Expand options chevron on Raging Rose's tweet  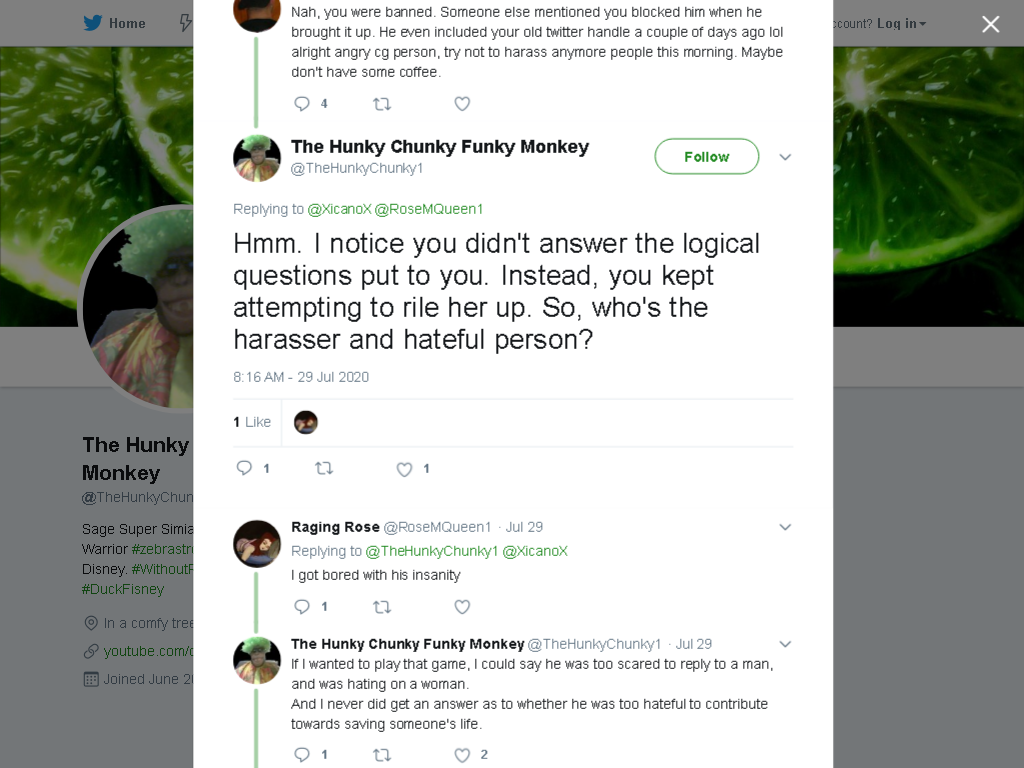click(785, 527)
